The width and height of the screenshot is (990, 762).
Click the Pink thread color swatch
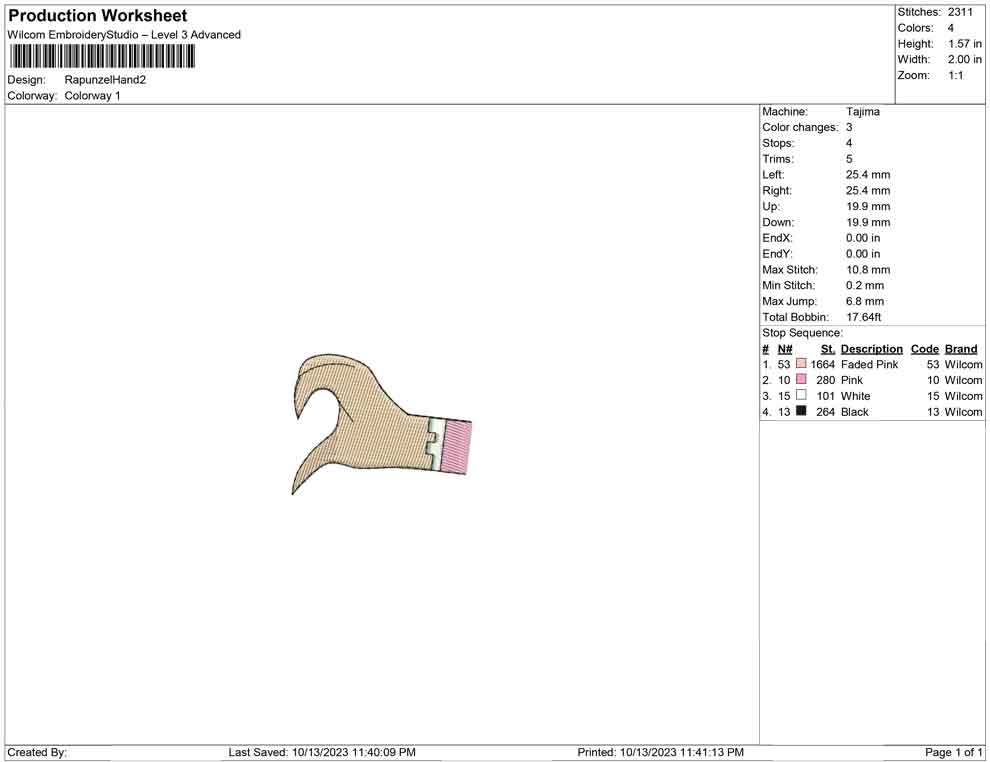(x=801, y=379)
